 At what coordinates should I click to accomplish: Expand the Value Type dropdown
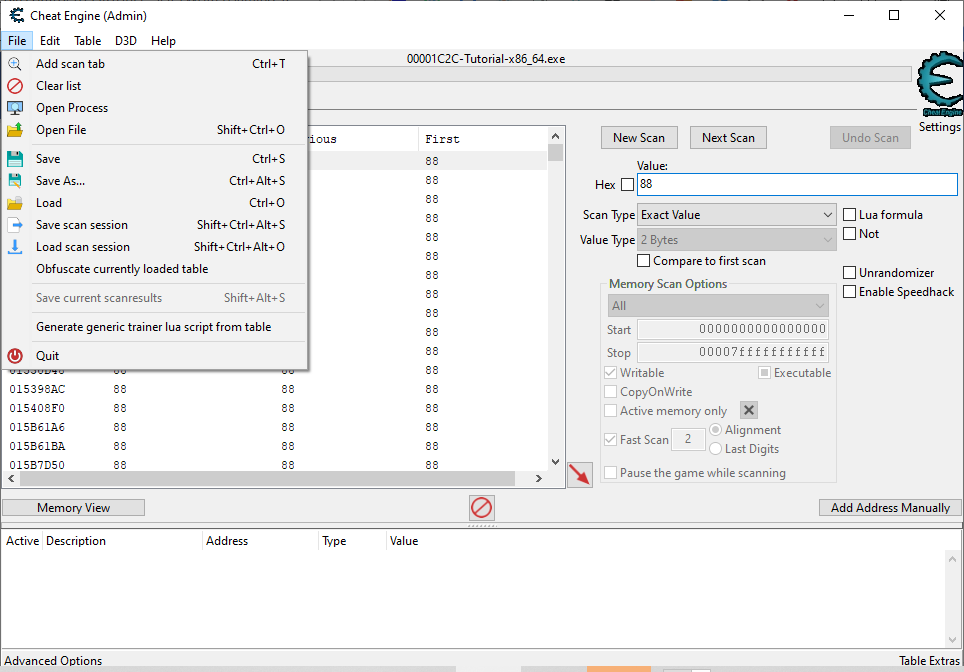point(736,240)
